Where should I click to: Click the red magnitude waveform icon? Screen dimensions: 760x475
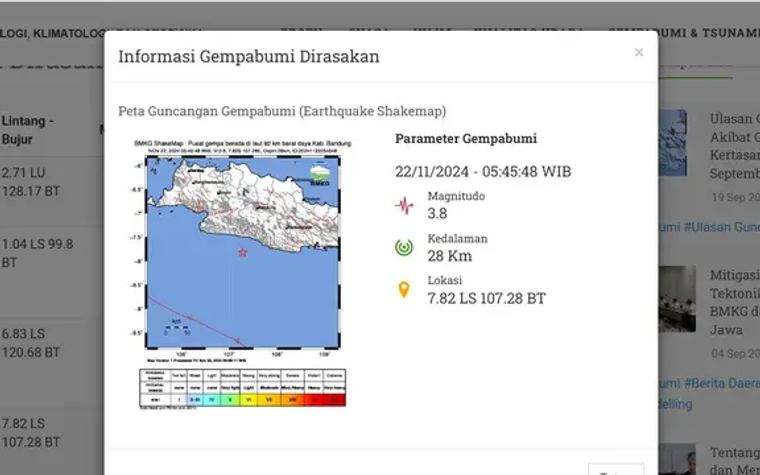(404, 206)
